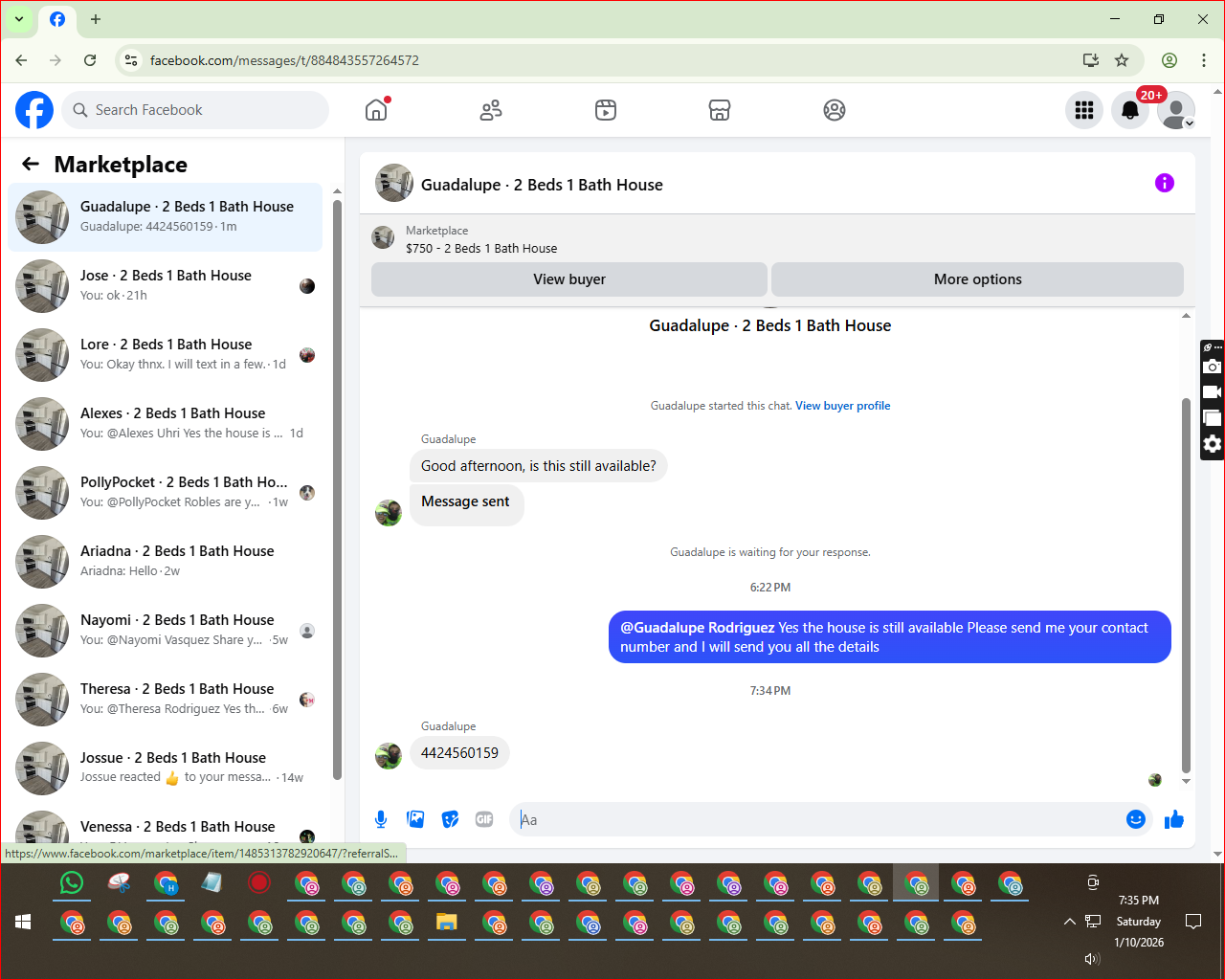Viewport: 1225px width, 980px height.
Task: Send a thumbs-up like
Action: 1174,819
